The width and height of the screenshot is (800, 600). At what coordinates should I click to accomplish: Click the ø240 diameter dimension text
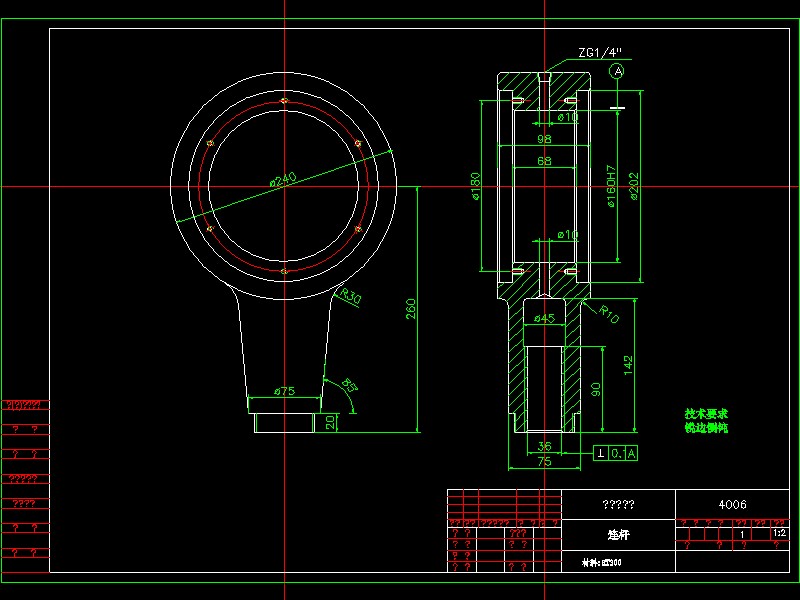point(283,180)
